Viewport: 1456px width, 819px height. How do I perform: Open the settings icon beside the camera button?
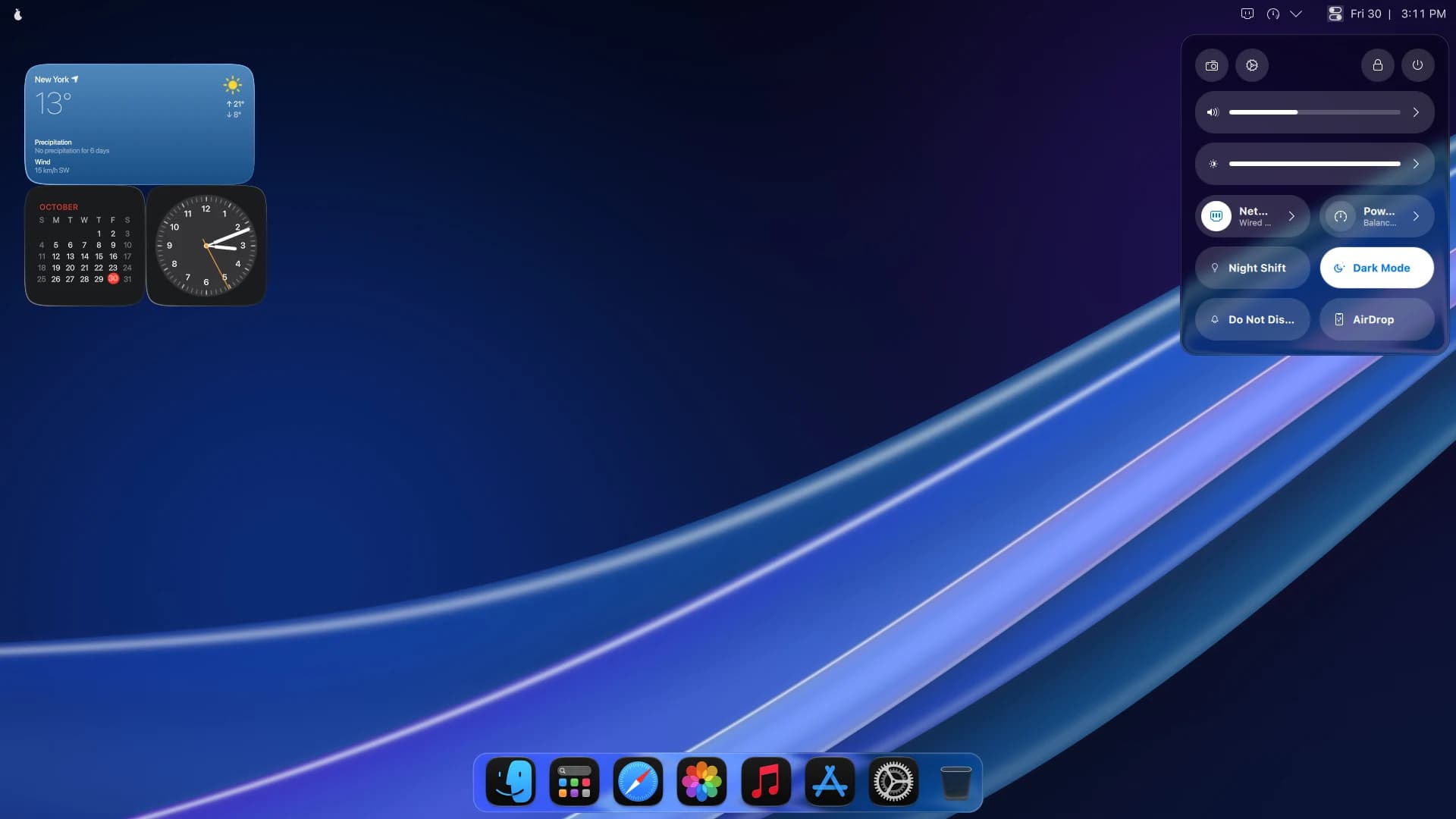pos(1252,65)
